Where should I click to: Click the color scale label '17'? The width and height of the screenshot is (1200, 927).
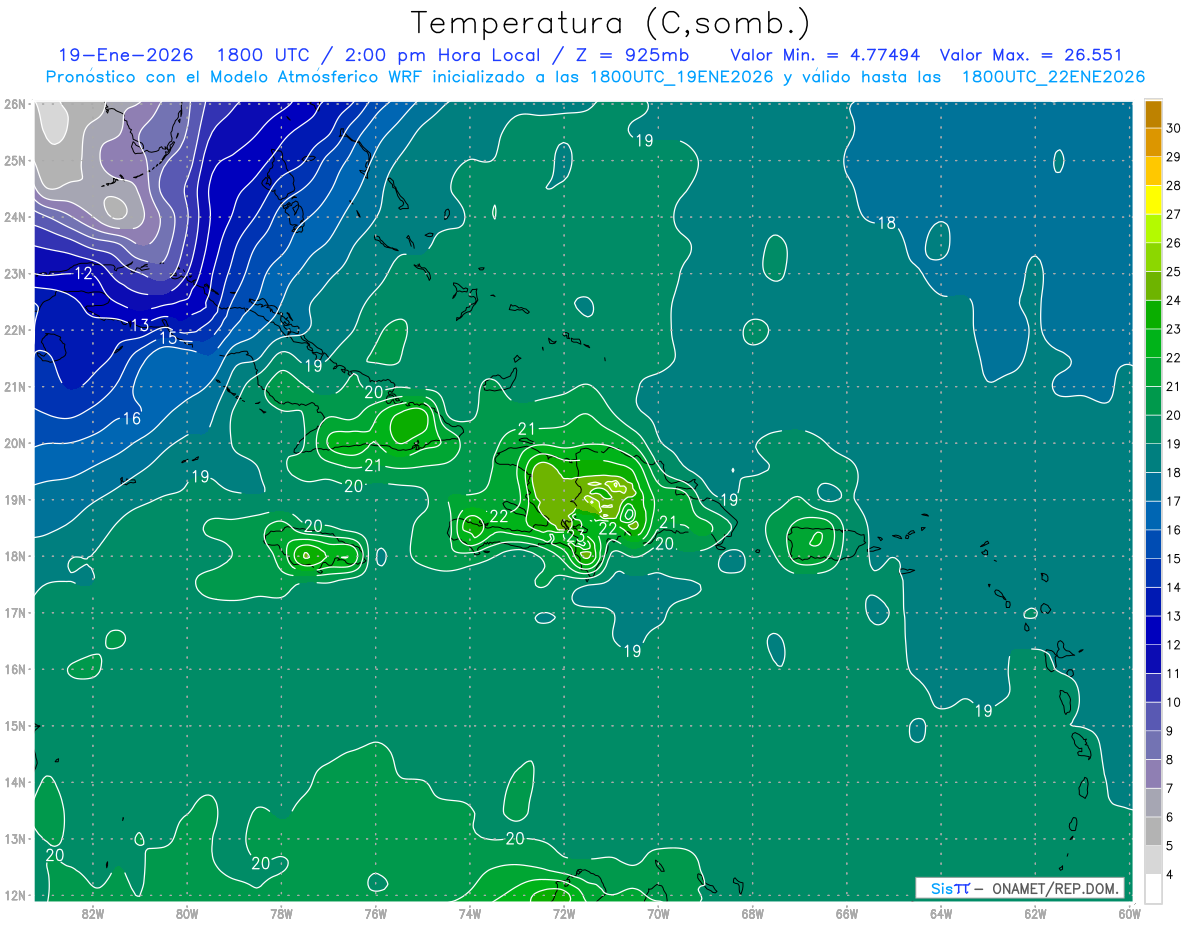(x=1174, y=501)
